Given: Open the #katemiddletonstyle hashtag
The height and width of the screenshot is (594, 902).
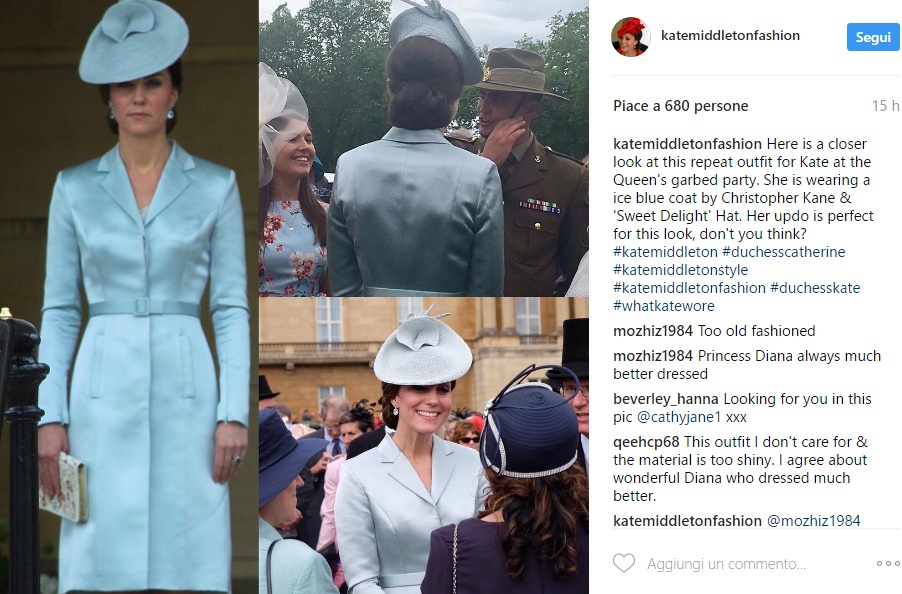Looking at the screenshot, I should (681, 270).
